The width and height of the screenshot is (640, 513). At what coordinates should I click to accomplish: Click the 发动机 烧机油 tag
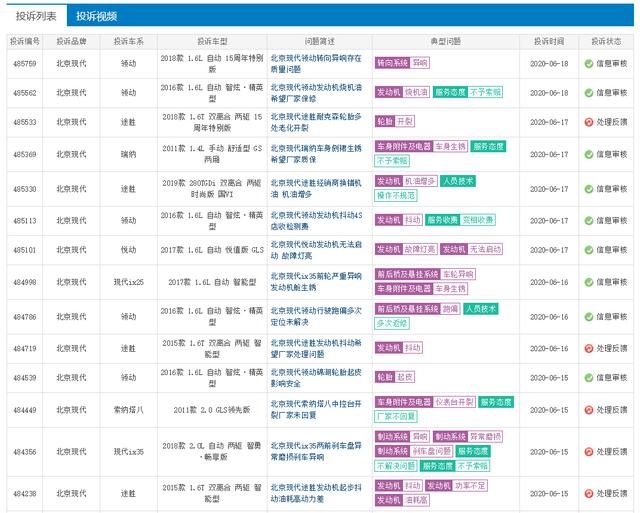(x=402, y=92)
